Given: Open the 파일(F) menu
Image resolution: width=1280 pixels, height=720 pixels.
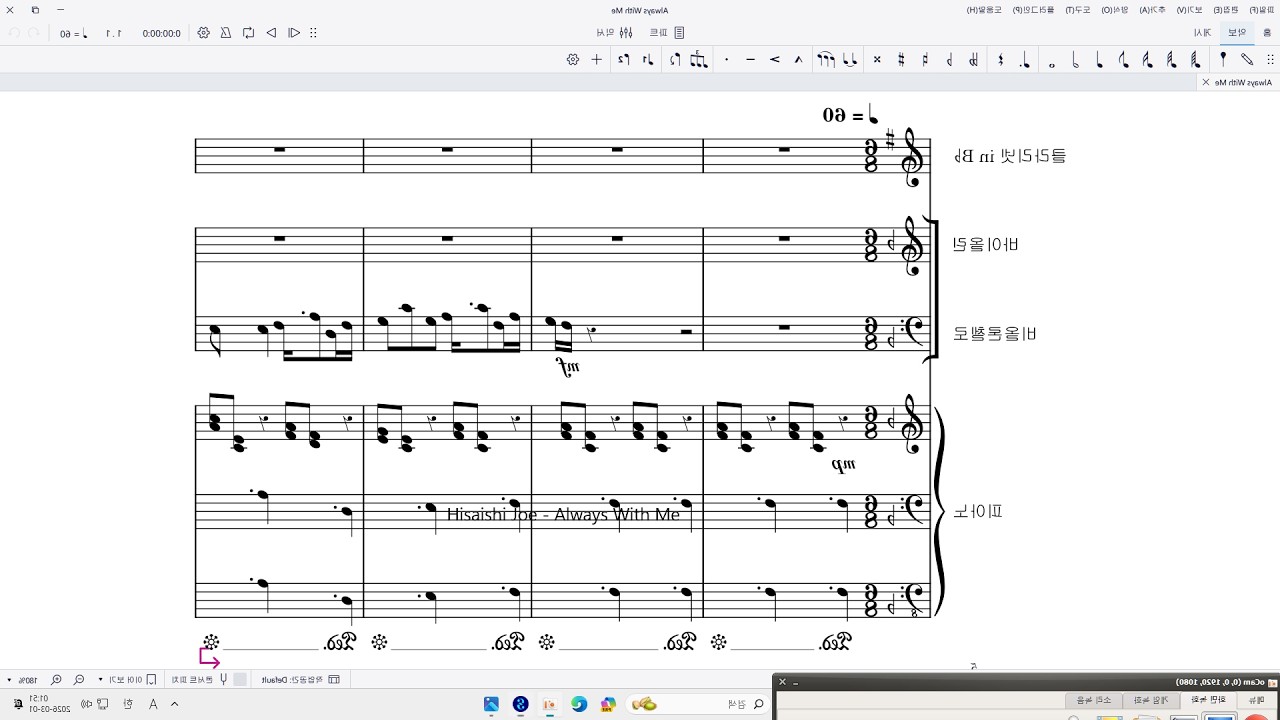Looking at the screenshot, I should pos(1260,9).
